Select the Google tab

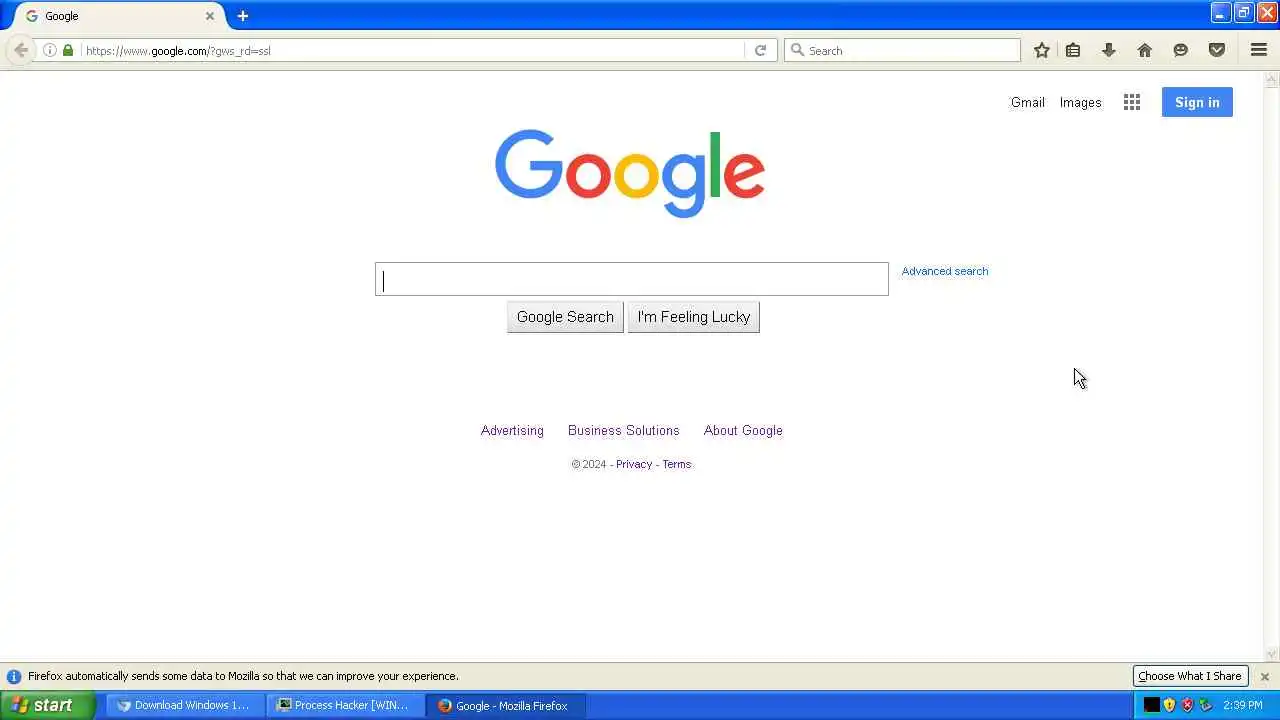120,16
